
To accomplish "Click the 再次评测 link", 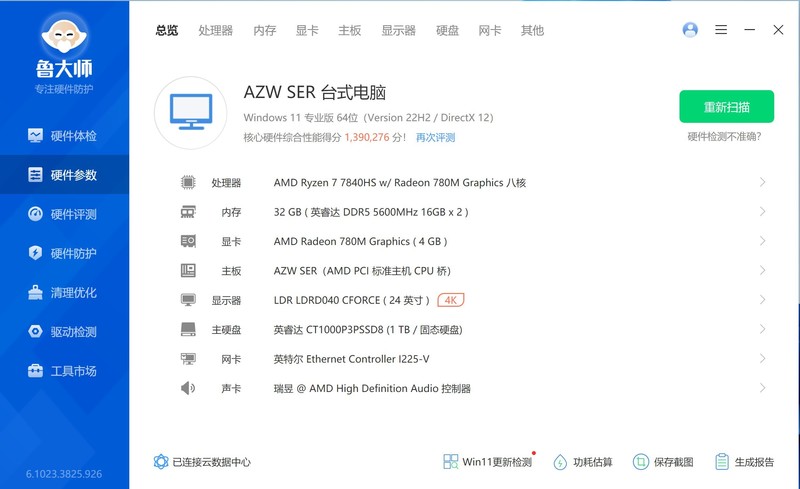I will pos(435,137).
